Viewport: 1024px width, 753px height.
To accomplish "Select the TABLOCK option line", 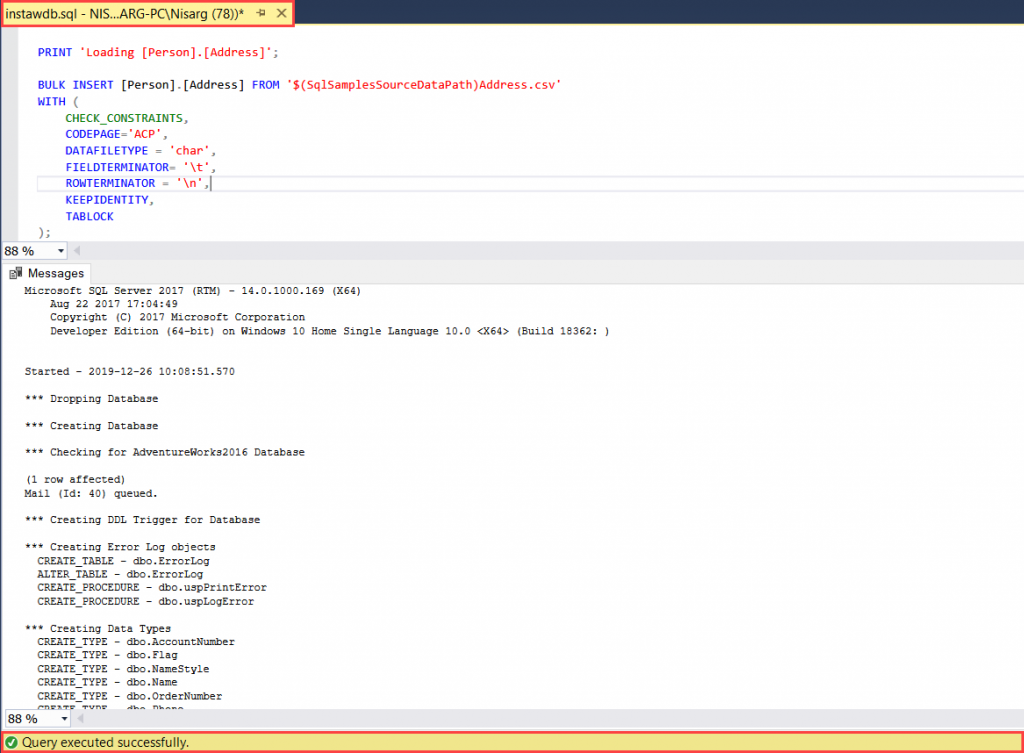I will [89, 216].
